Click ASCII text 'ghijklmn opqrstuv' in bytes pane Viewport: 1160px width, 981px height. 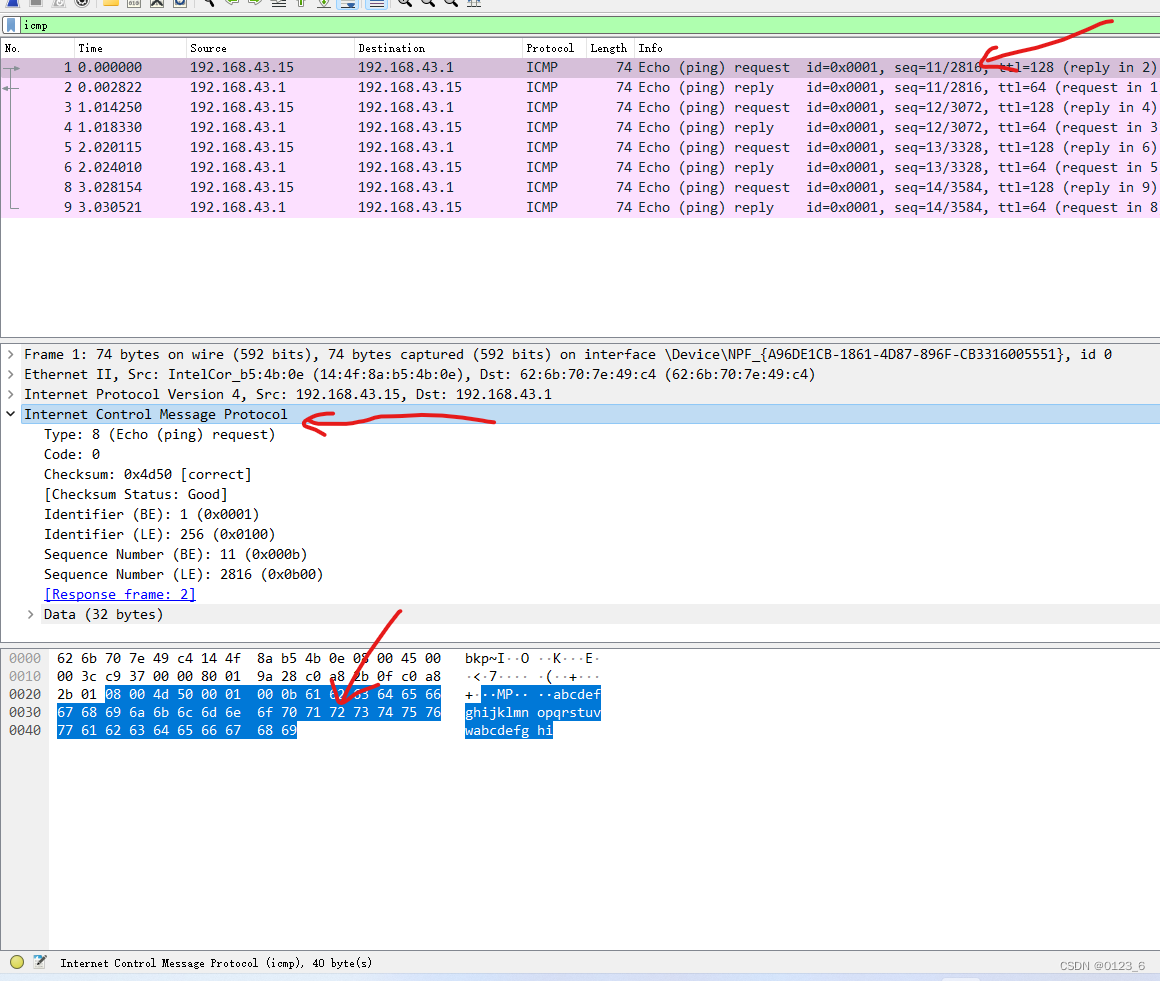pyautogui.click(x=533, y=712)
